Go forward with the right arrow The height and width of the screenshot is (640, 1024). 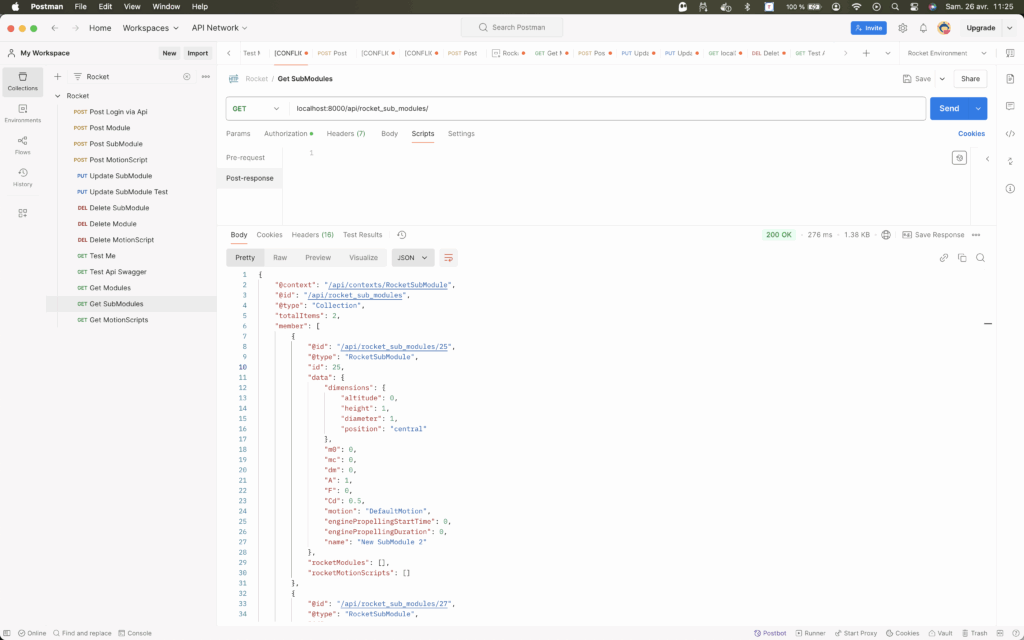(75, 28)
